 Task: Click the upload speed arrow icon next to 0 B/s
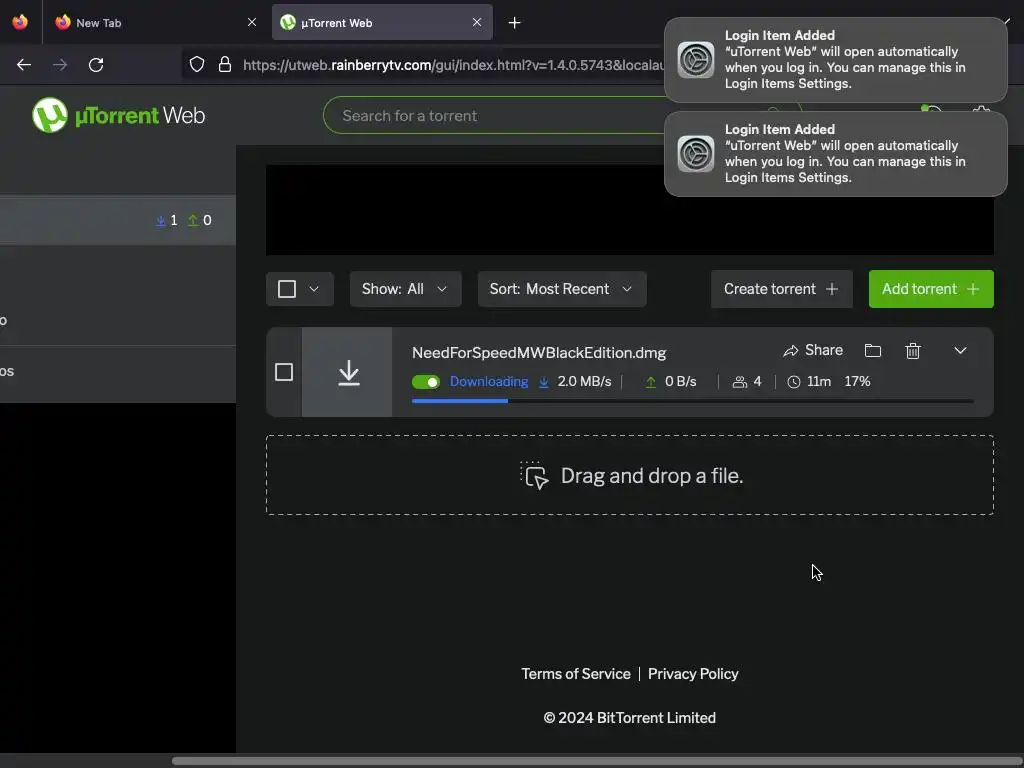pos(650,382)
